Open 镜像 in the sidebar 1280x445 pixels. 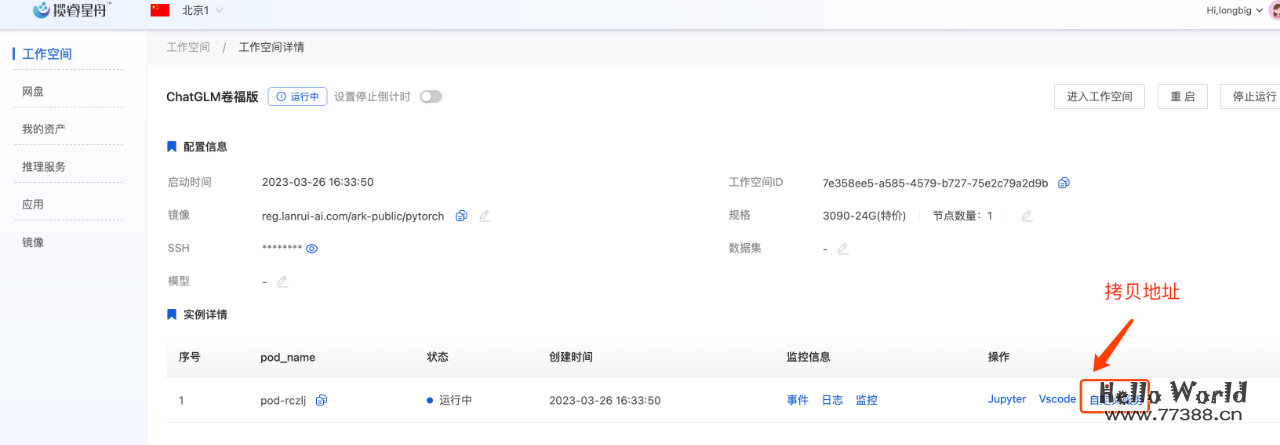point(33,242)
